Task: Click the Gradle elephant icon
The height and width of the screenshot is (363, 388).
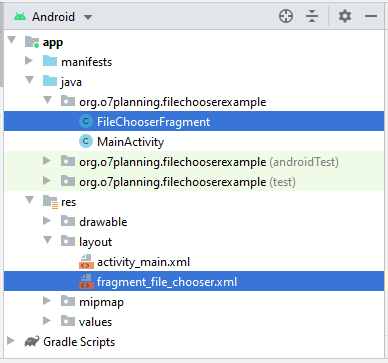Action: (32, 342)
